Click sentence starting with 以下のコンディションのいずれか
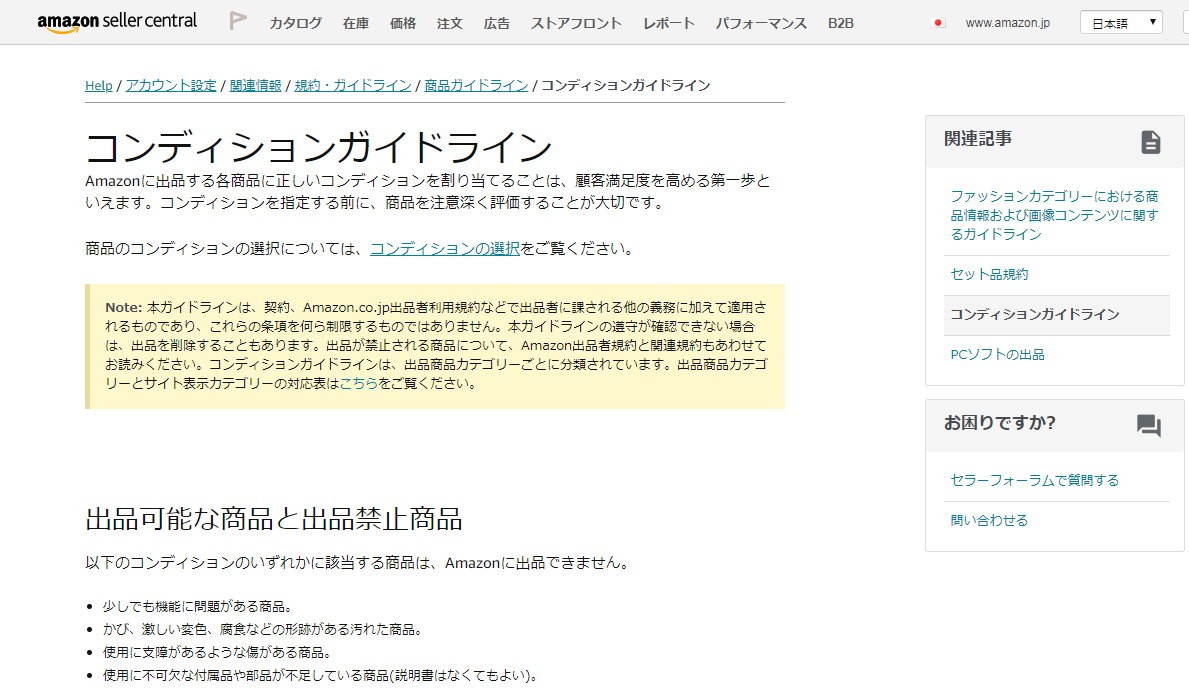Image resolution: width=1189 pixels, height=688 pixels. [x=358, y=564]
